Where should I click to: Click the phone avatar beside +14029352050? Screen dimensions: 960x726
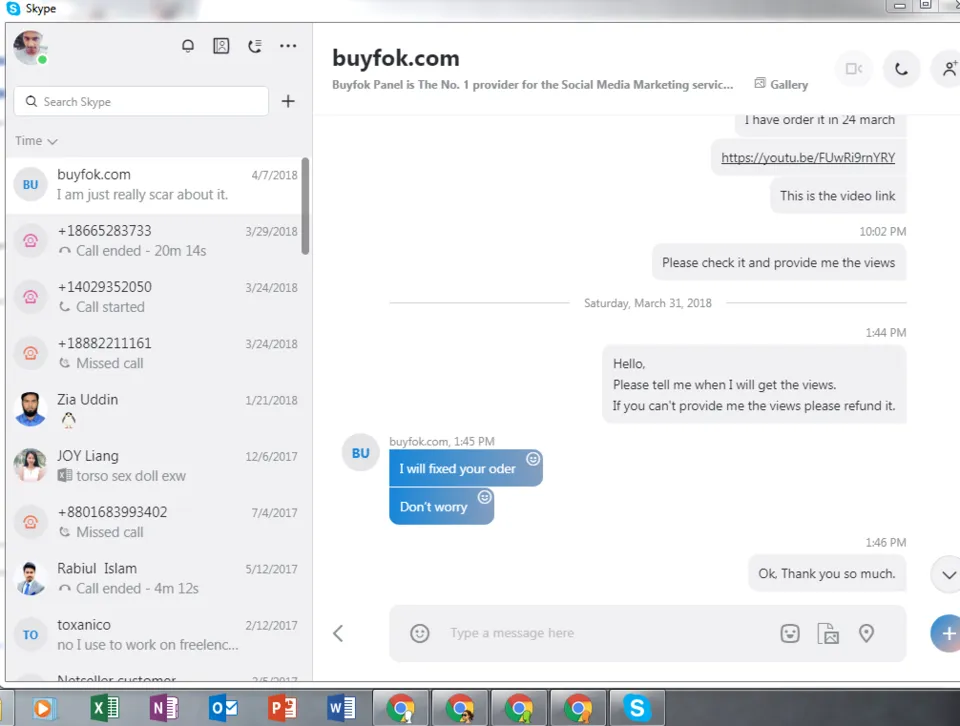tap(30, 297)
